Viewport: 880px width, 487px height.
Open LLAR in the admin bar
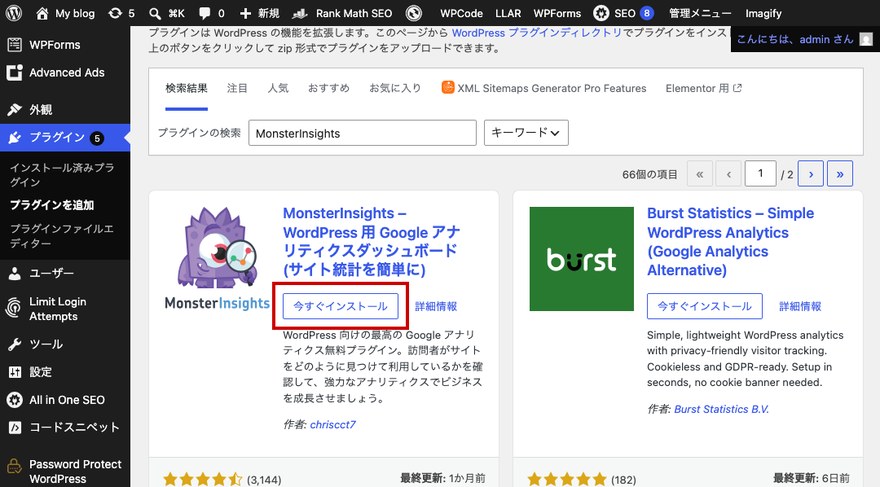pyautogui.click(x=508, y=13)
